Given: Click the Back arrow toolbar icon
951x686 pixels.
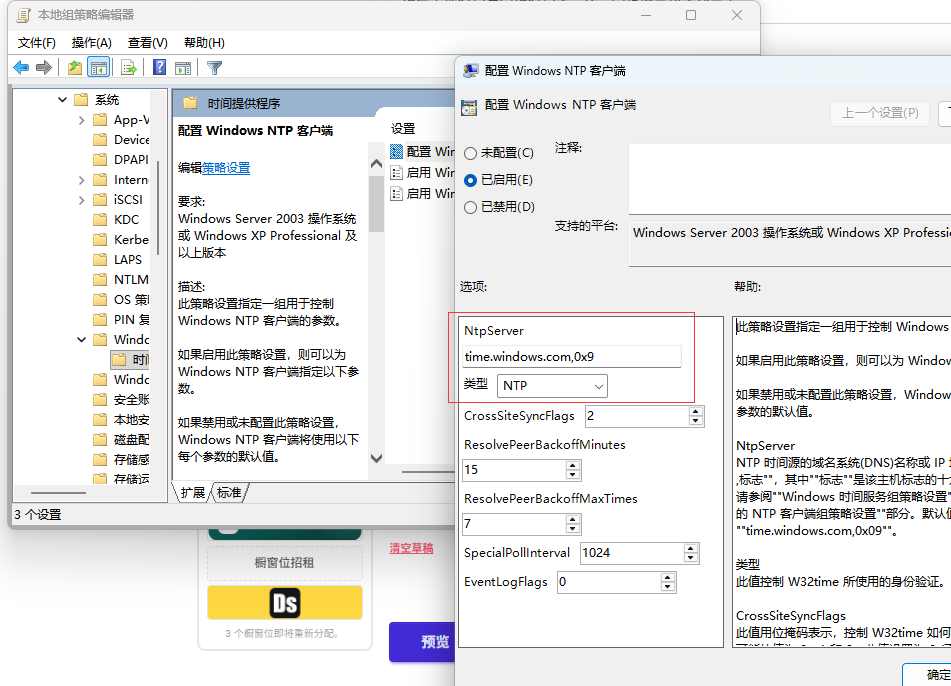Looking at the screenshot, I should (x=21, y=67).
